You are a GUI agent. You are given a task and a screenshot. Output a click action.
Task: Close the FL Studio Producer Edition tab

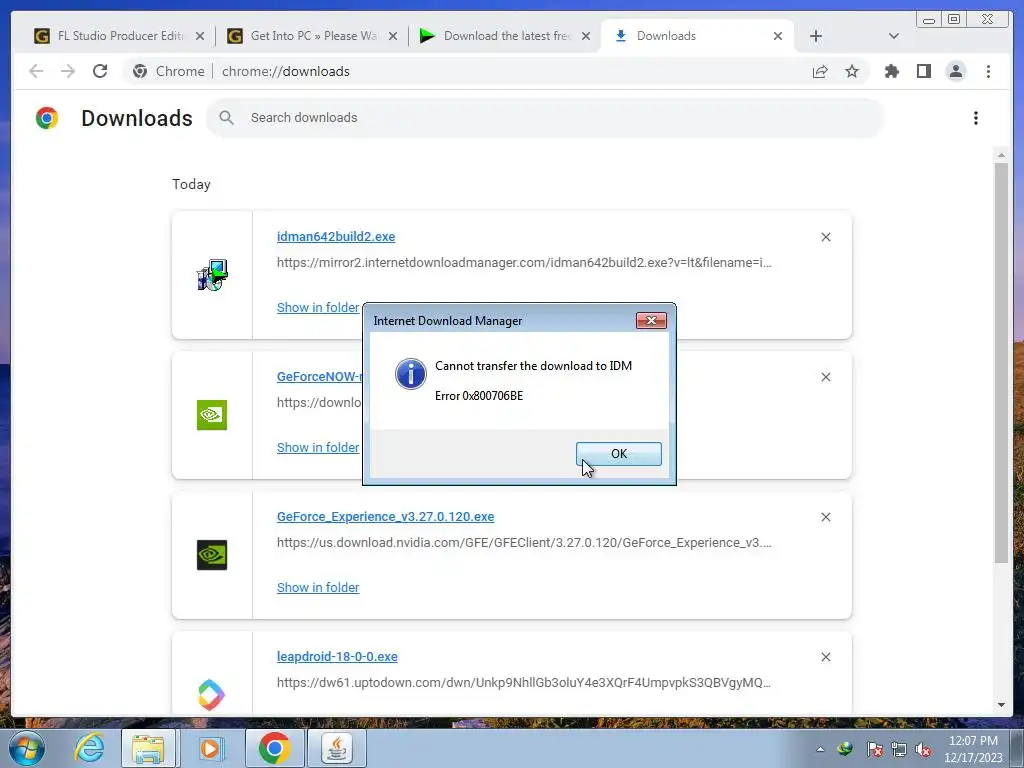200,36
